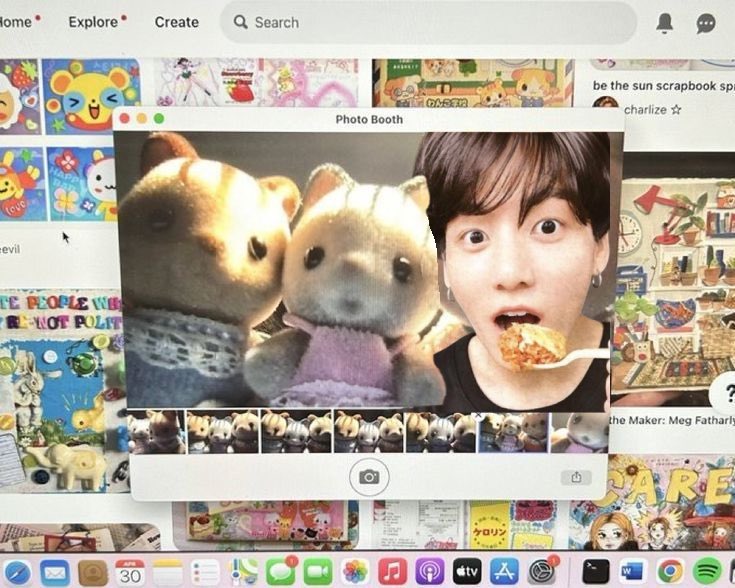
Task: Open the desk and shelves collage pin
Action: (x=676, y=284)
